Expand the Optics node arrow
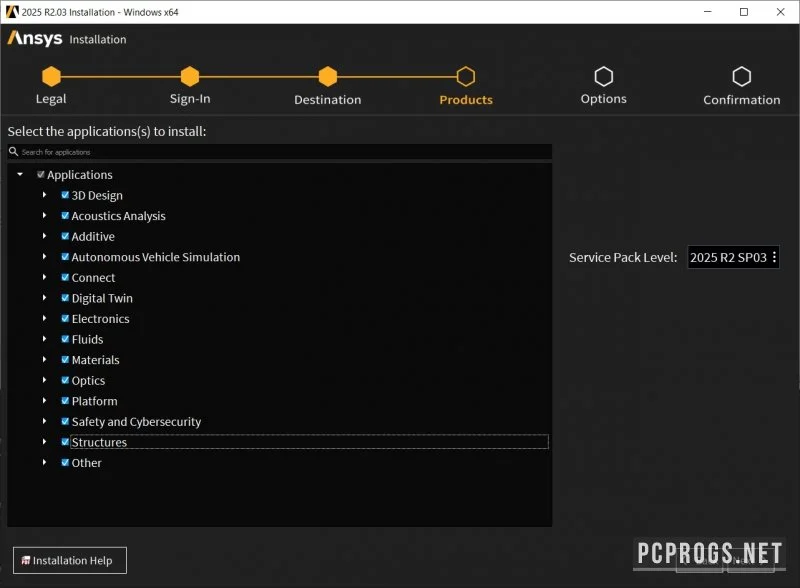Image resolution: width=800 pixels, height=588 pixels. coord(44,380)
